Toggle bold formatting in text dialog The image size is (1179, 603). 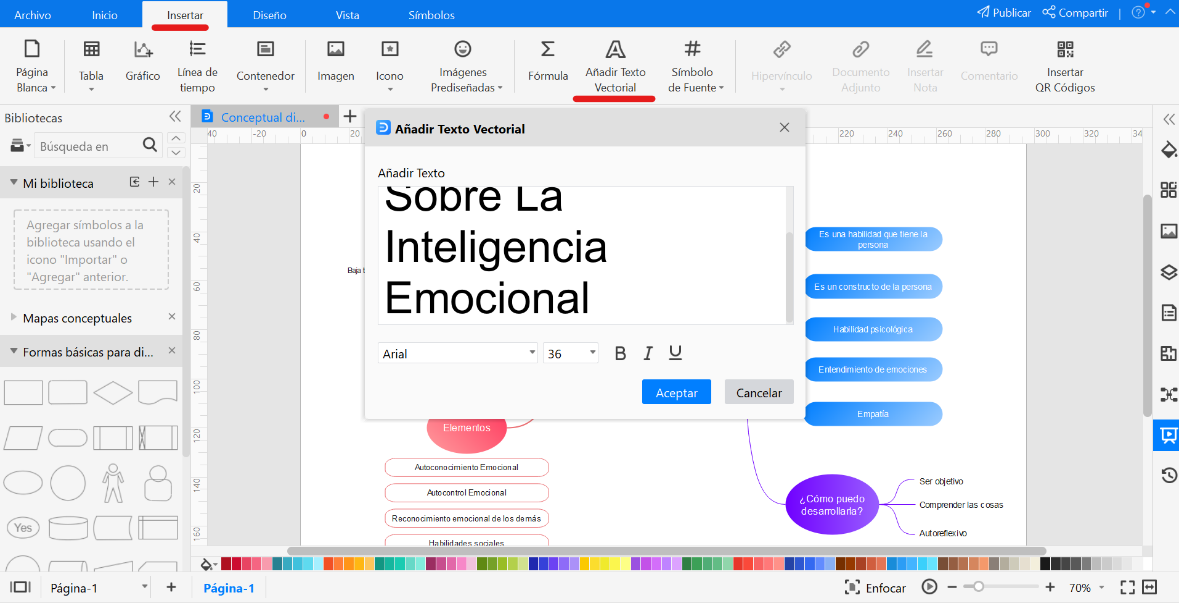[x=620, y=352]
